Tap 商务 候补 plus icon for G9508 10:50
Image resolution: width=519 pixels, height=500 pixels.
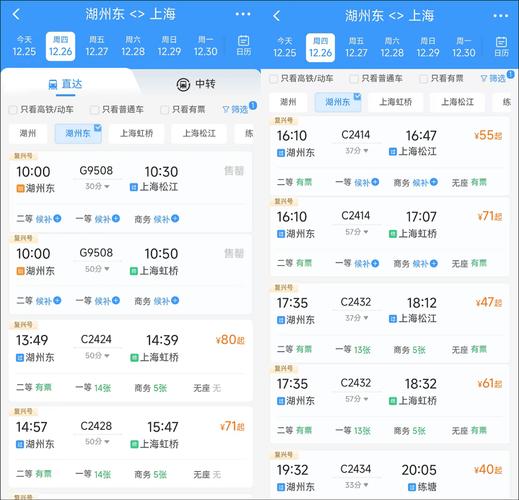click(x=175, y=300)
